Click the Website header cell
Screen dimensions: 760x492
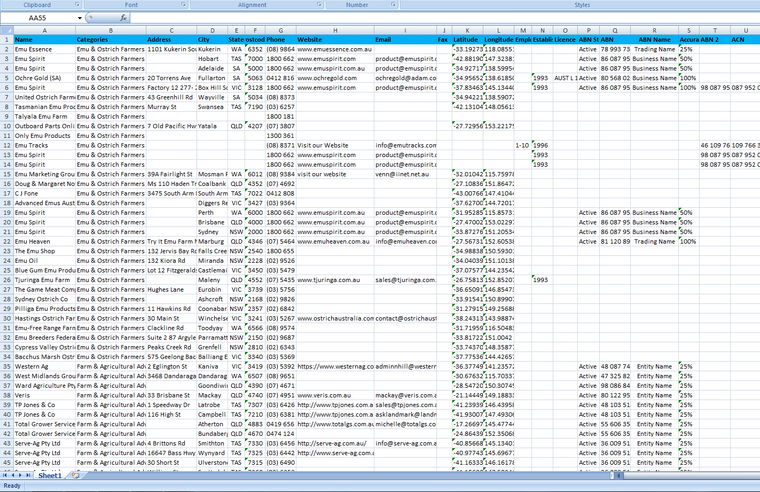pos(335,39)
